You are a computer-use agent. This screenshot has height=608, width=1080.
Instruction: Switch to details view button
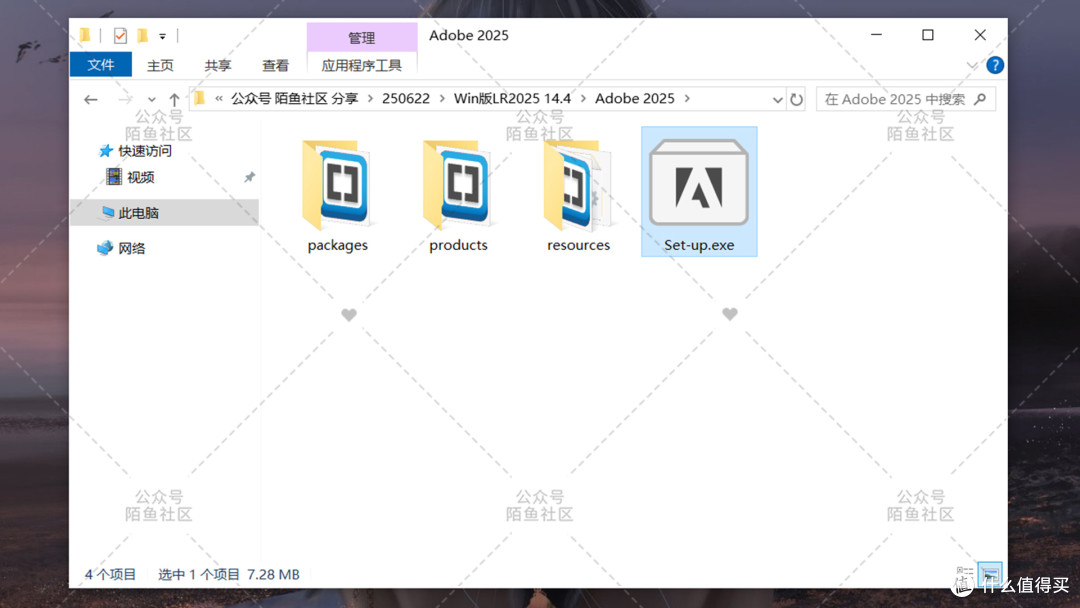965,573
